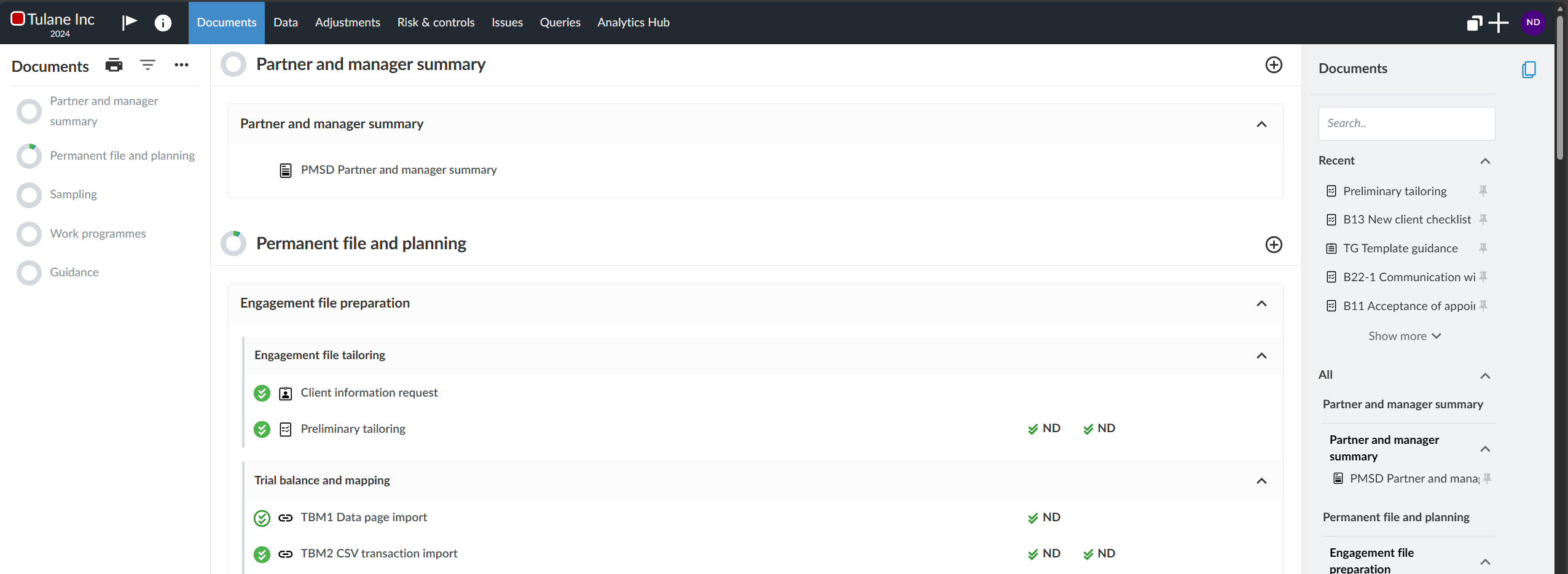Navigate to Sampling in sidebar
This screenshot has height=574, width=1568.
tap(73, 195)
